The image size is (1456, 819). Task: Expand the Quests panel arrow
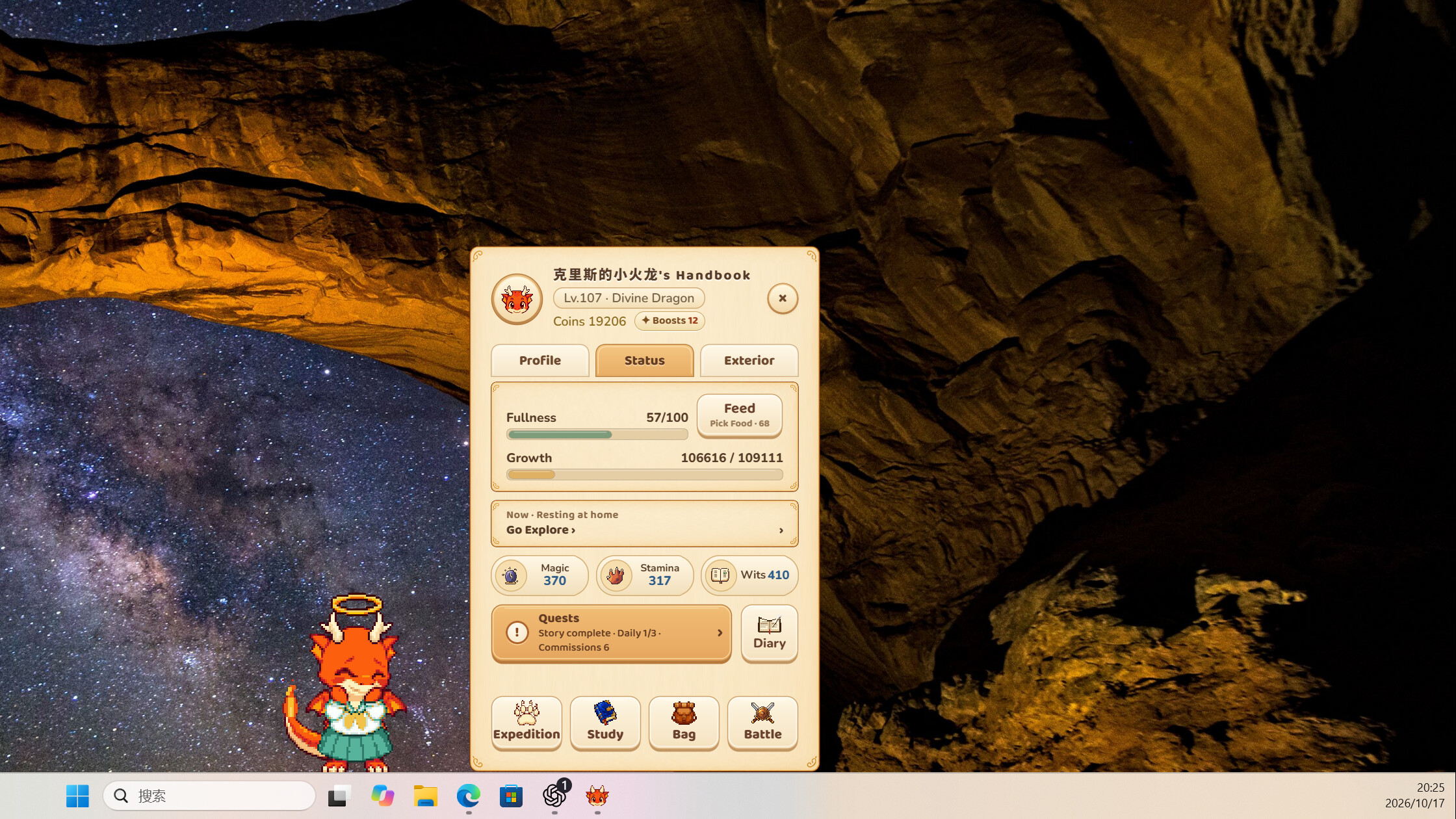(x=720, y=633)
